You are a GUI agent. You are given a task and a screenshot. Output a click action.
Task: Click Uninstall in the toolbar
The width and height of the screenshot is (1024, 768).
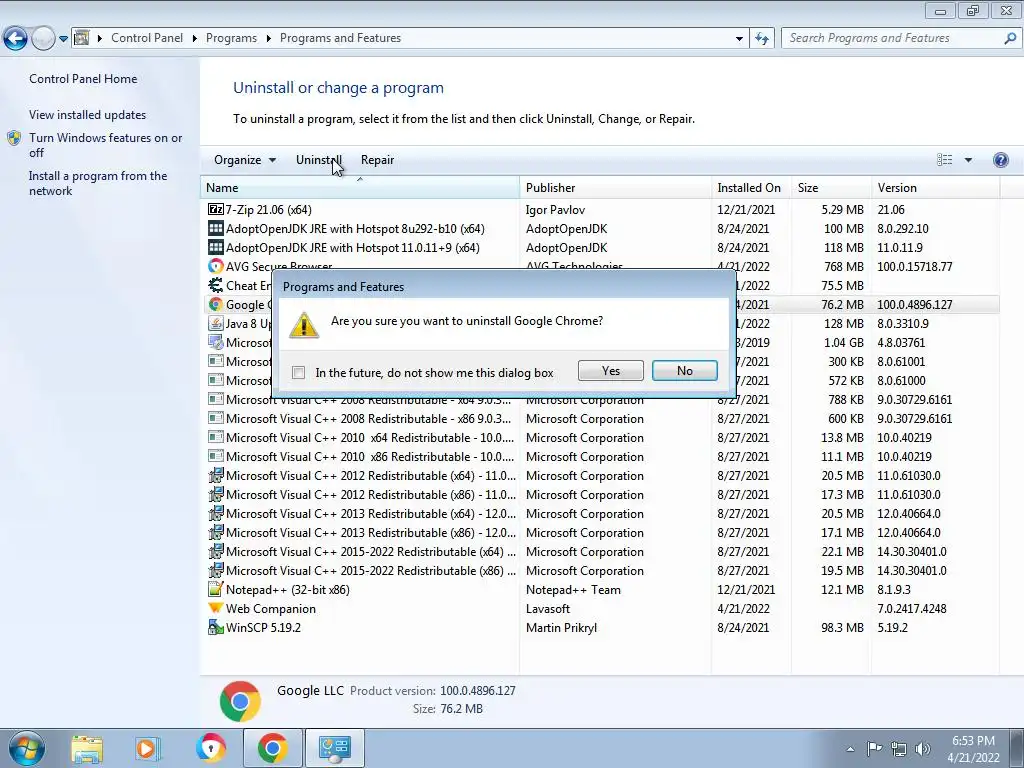318,160
